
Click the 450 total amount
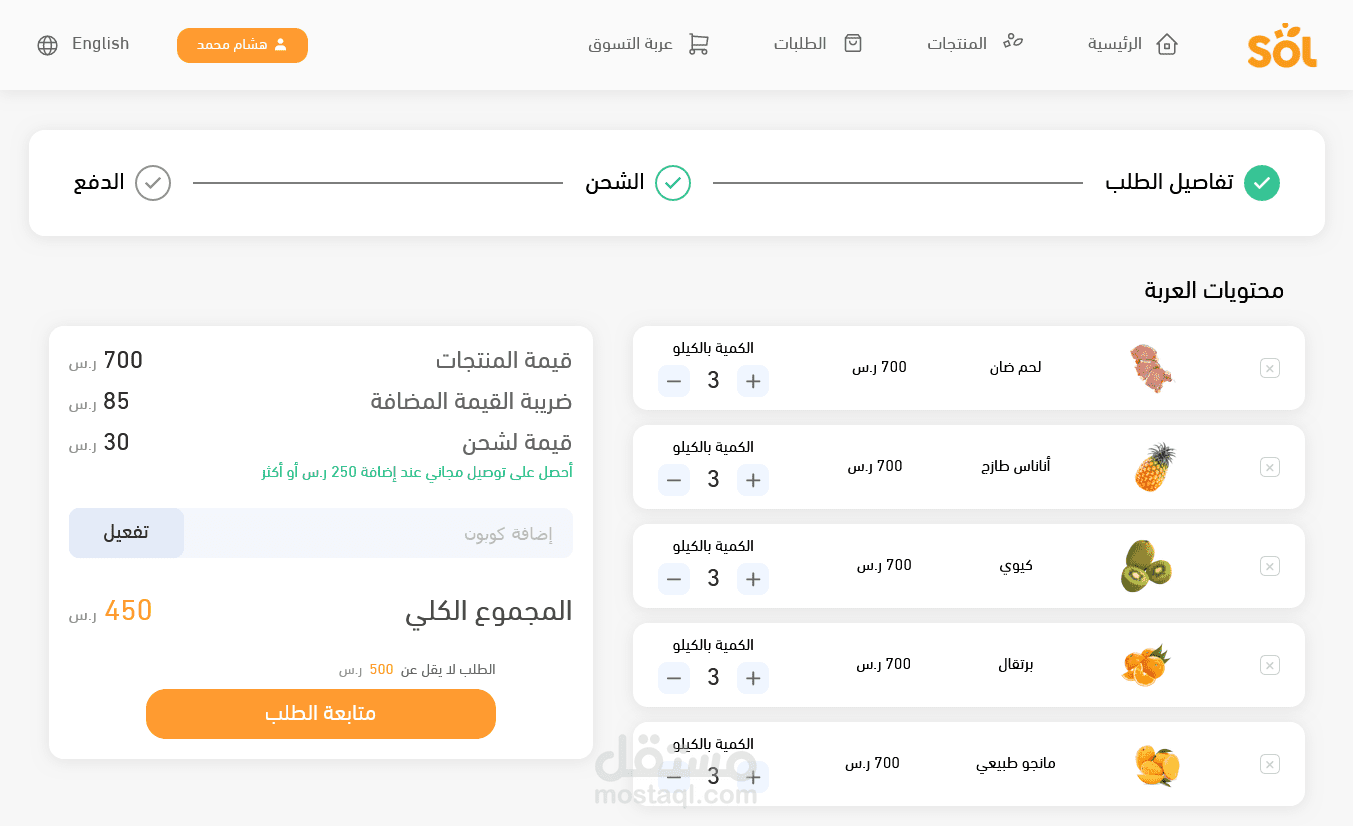(128, 610)
